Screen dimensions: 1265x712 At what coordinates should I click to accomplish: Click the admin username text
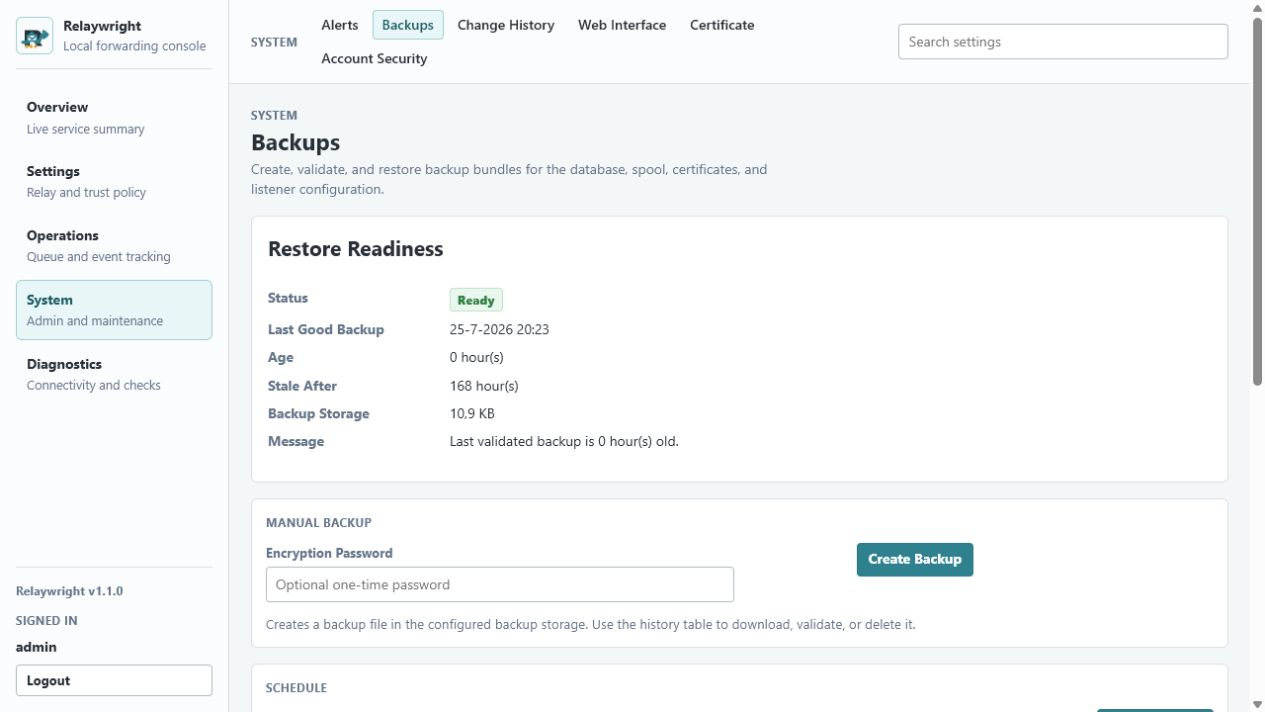[x=36, y=647]
